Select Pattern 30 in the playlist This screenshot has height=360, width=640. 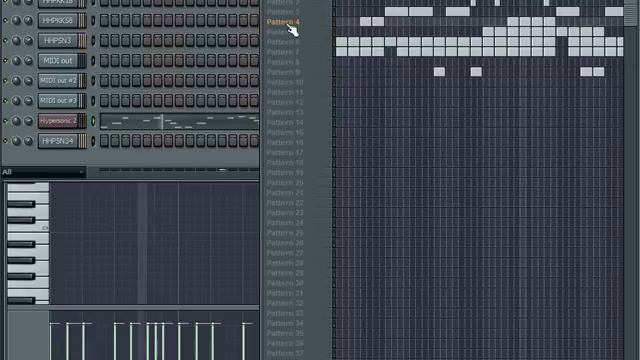(285, 283)
